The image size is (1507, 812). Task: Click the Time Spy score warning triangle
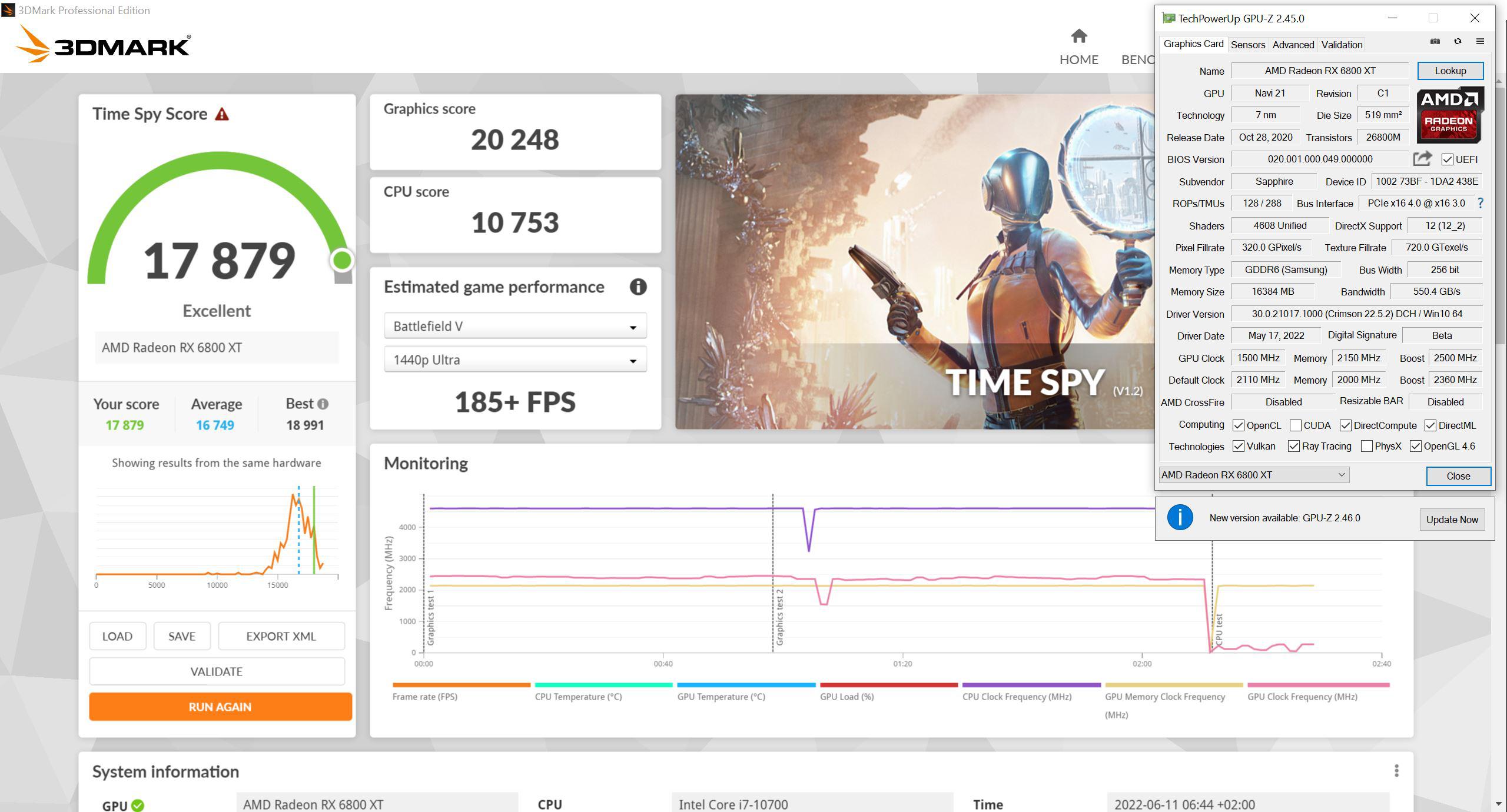[222, 114]
